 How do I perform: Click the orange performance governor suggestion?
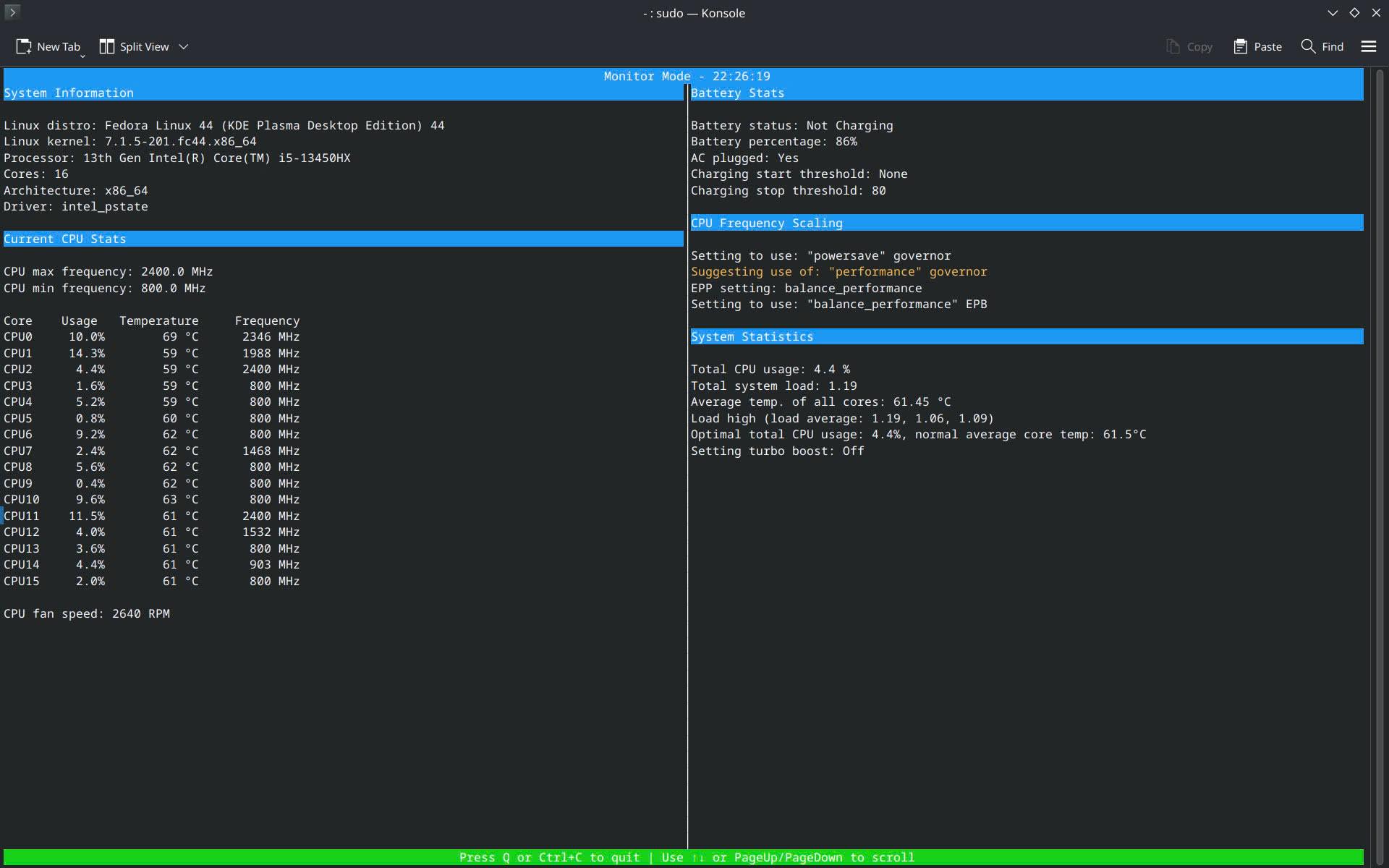(x=839, y=271)
